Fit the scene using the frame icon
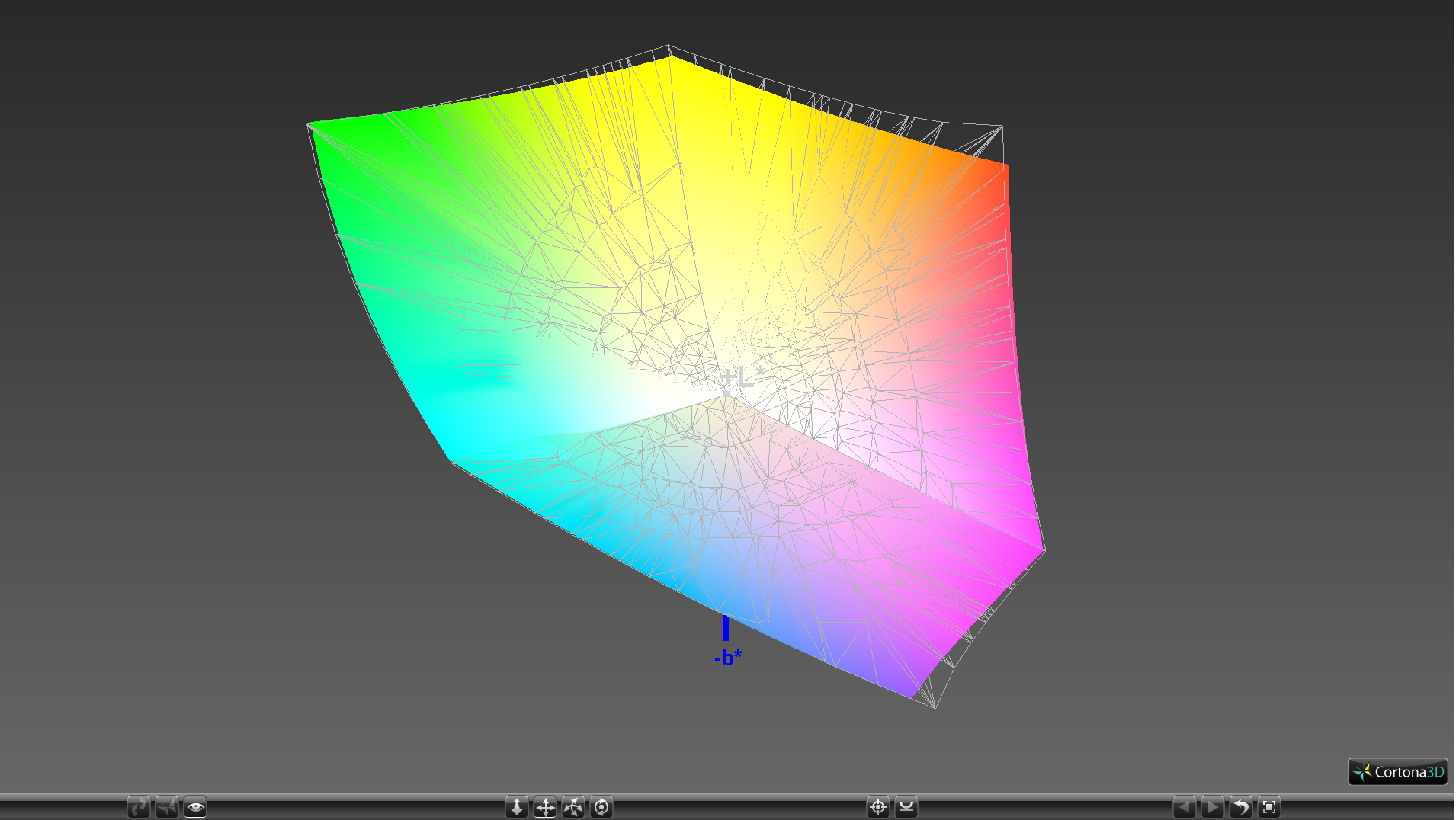 1269,807
